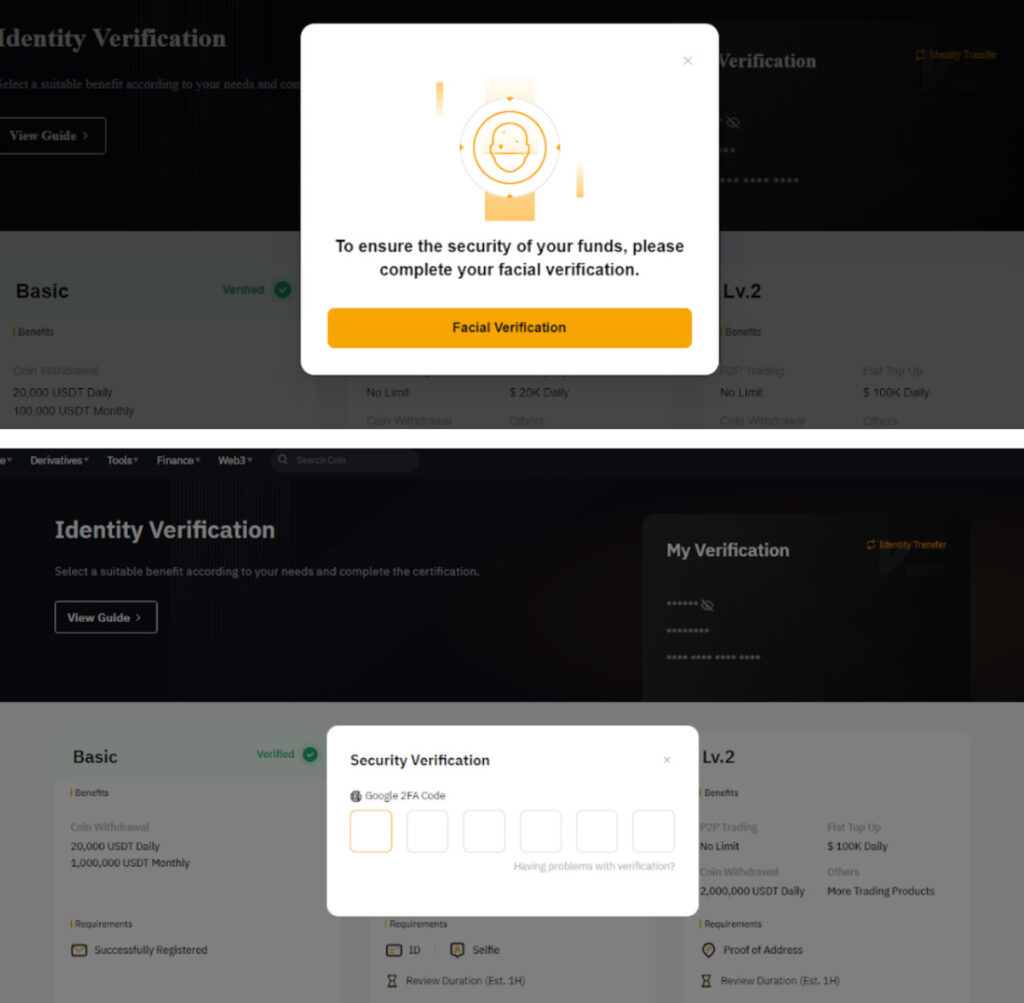Close the Security Verification dialog
This screenshot has width=1024, height=1003.
(x=667, y=760)
